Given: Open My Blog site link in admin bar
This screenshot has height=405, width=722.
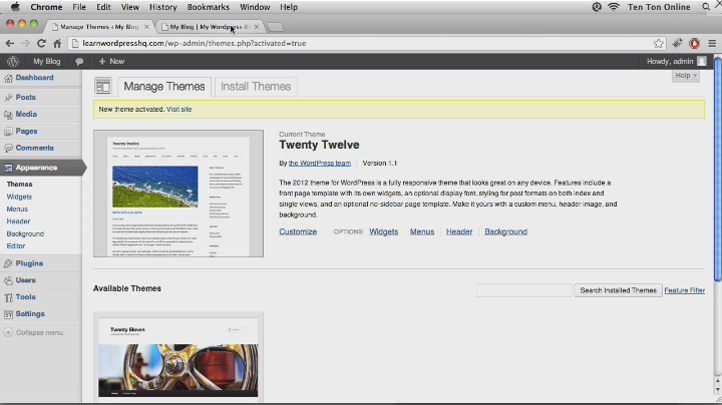Looking at the screenshot, I should coord(47,61).
